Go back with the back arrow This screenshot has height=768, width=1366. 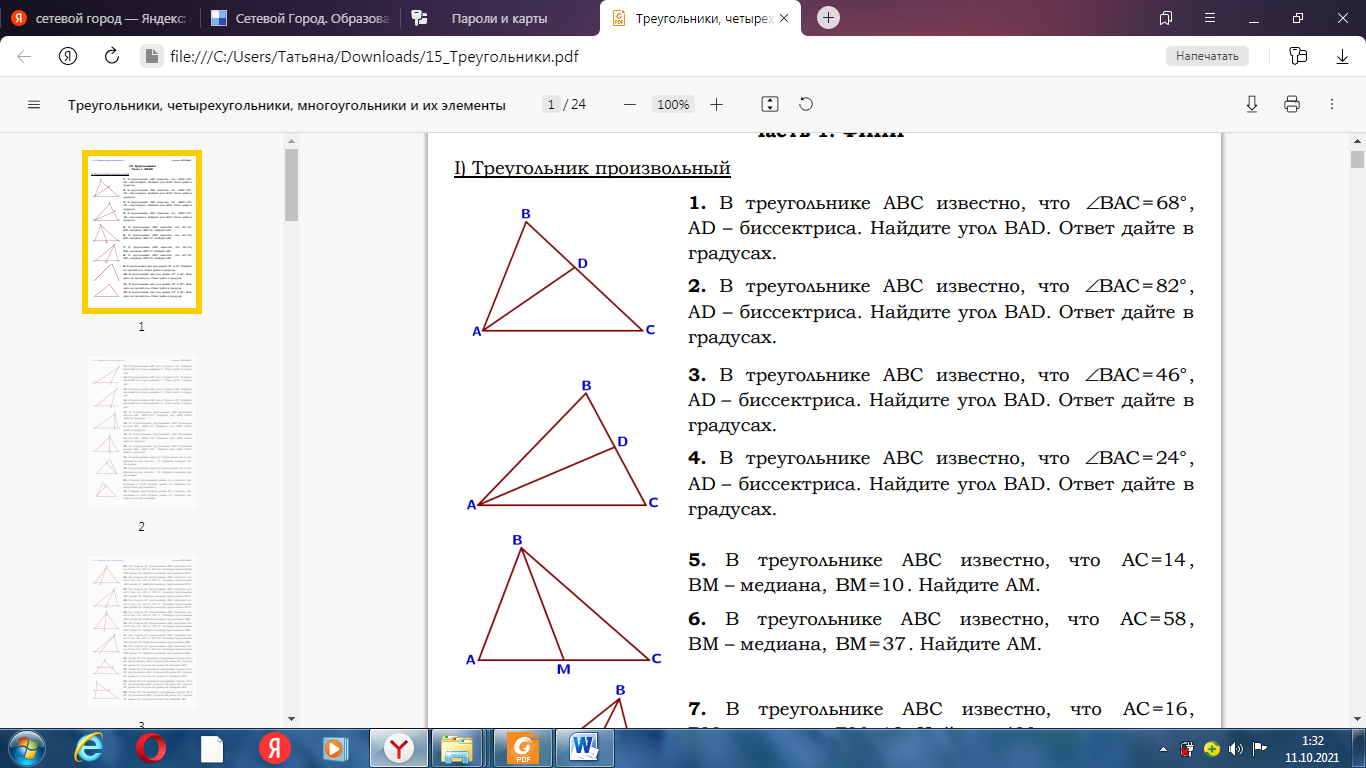click(x=24, y=56)
